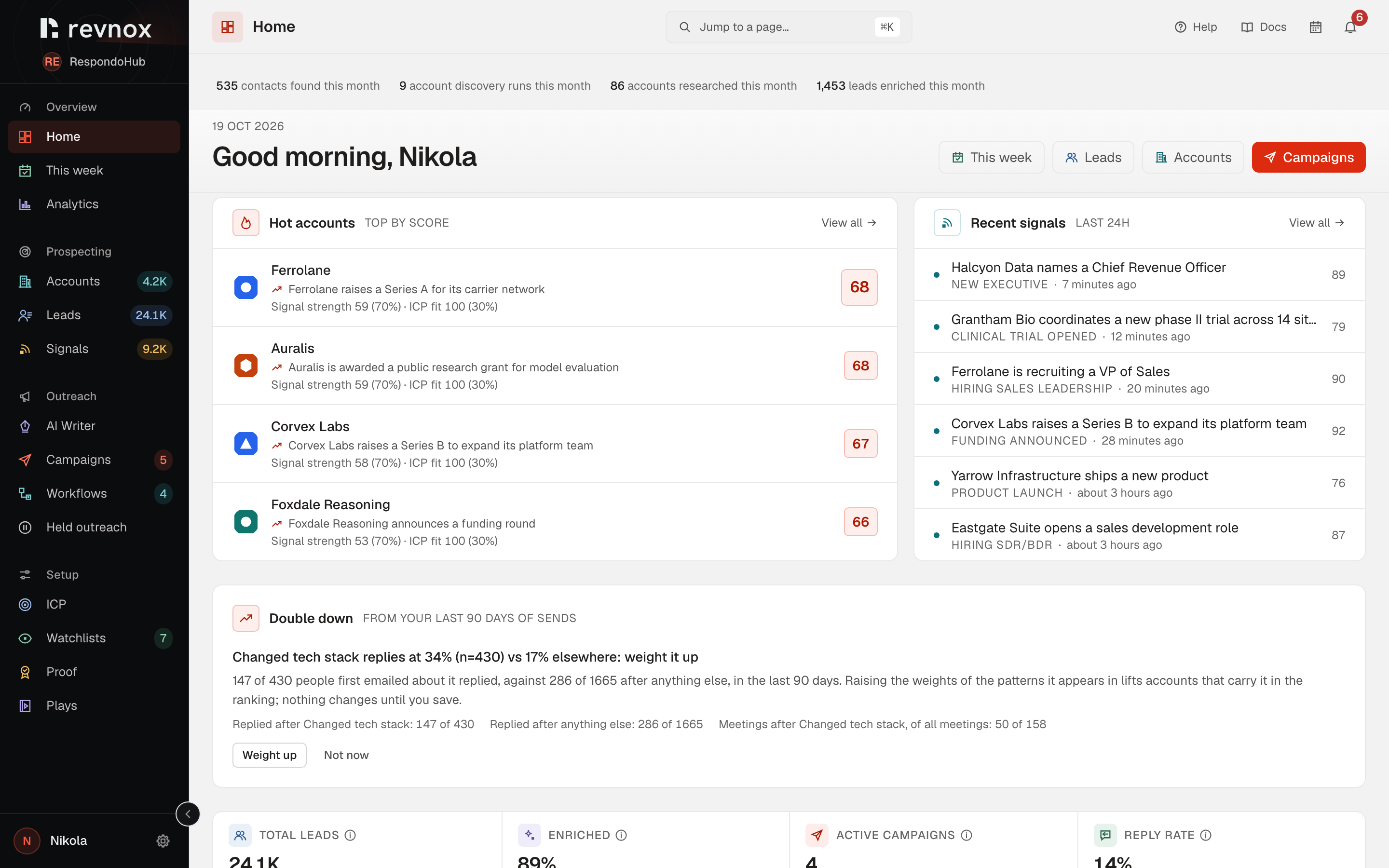Click the Foxdale Reasoning account logo
Viewport: 1389px width, 868px height.
(x=245, y=521)
